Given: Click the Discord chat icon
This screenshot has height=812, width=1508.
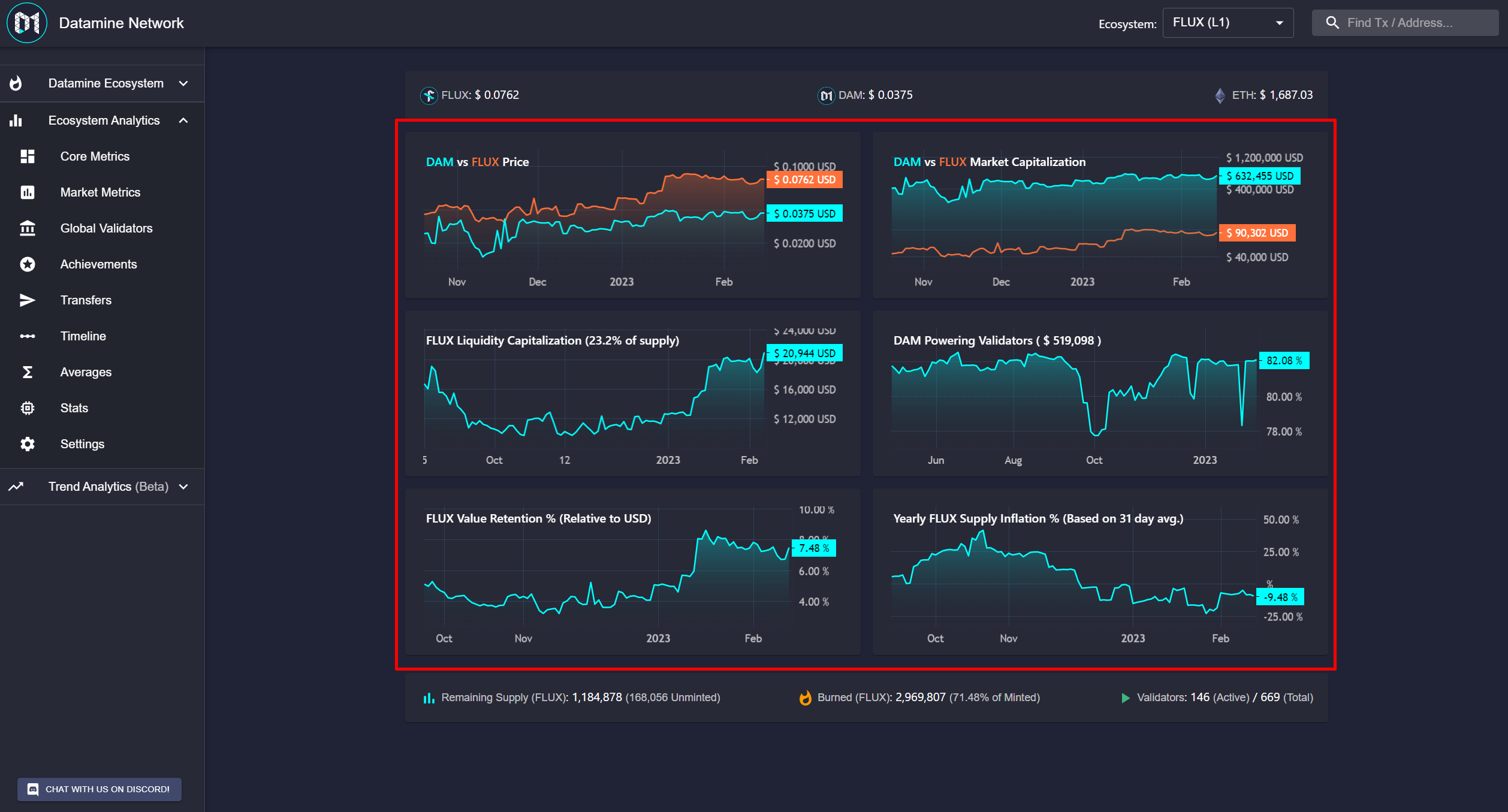Looking at the screenshot, I should pos(33,789).
